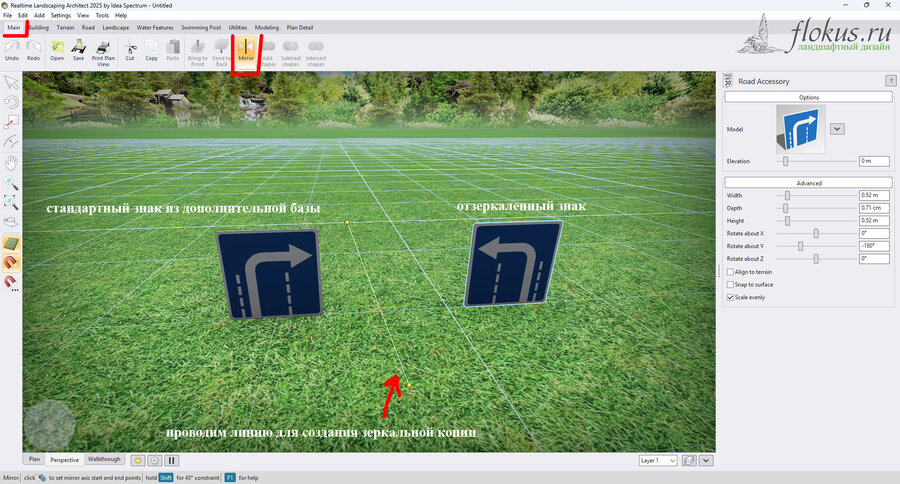
Task: Select the edit points curve tool
Action: 11,142
